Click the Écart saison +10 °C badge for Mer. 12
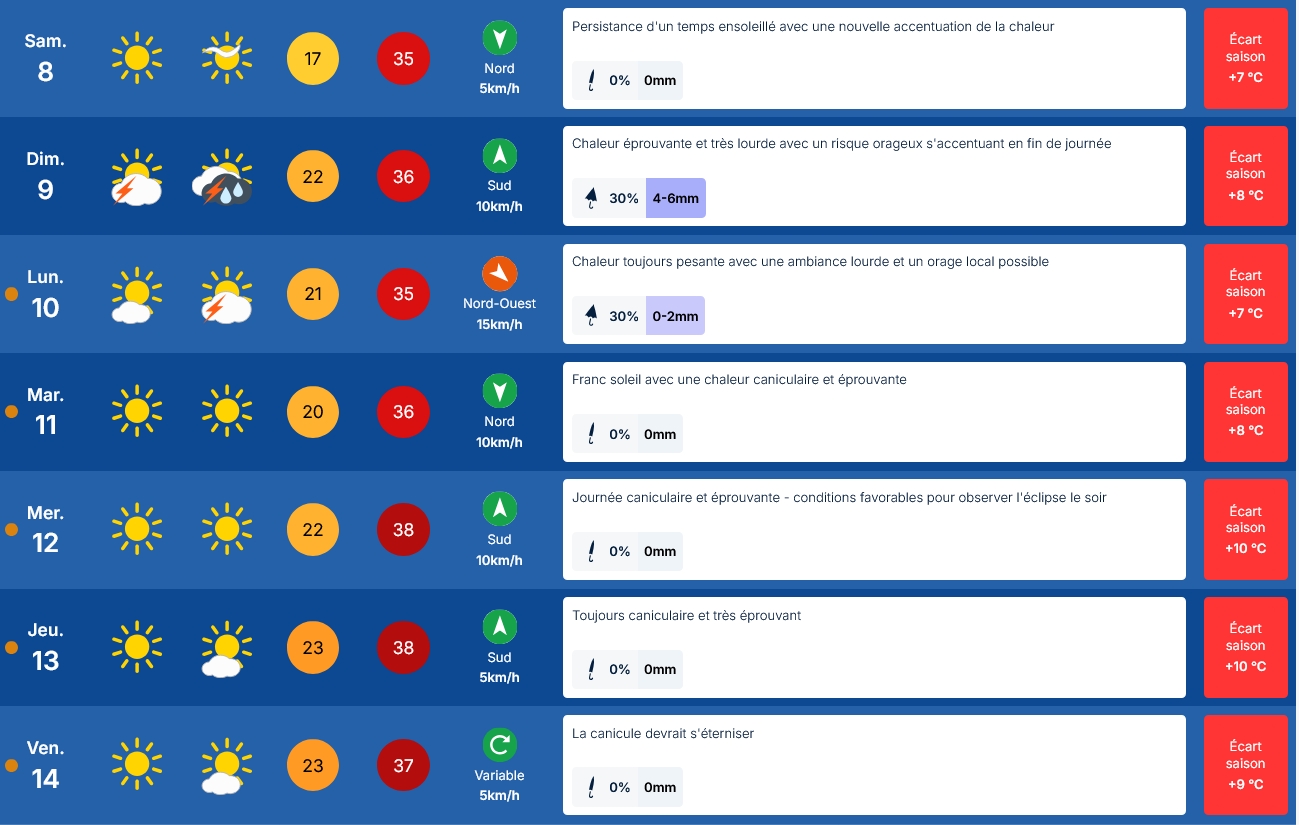Viewport: 1299px width, 825px height. 1246,529
